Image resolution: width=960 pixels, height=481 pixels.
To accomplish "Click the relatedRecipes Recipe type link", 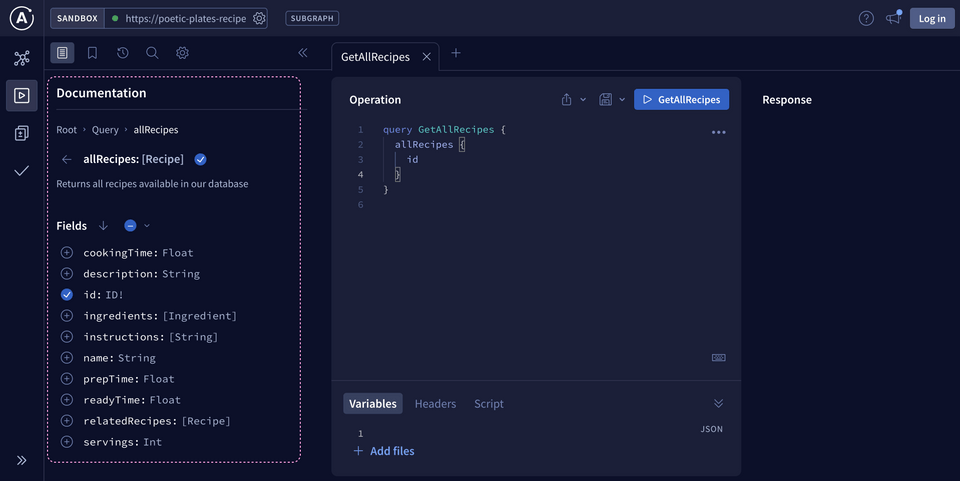I will (206, 421).
